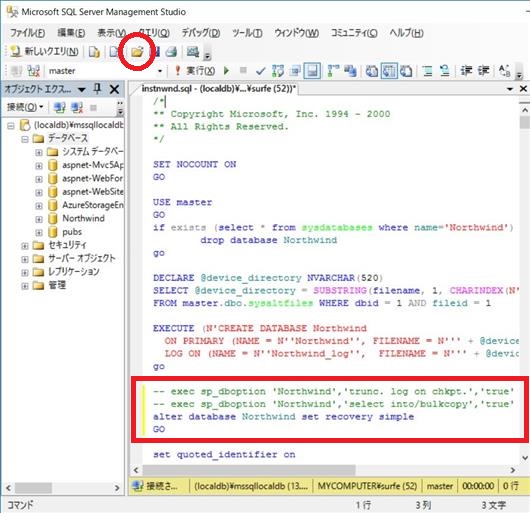Viewport: 530px width, 513px height.
Task: Click the Open File folder icon
Action: [137, 52]
